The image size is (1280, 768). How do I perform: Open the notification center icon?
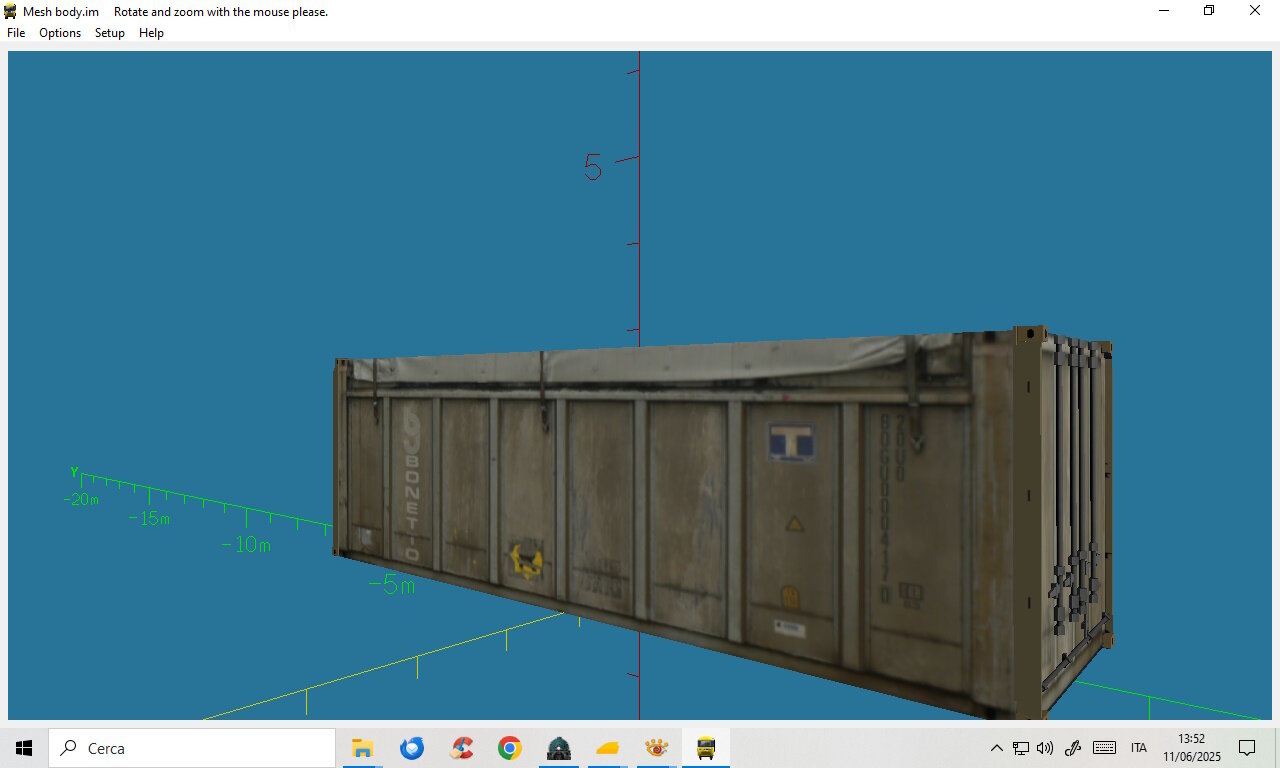1247,748
